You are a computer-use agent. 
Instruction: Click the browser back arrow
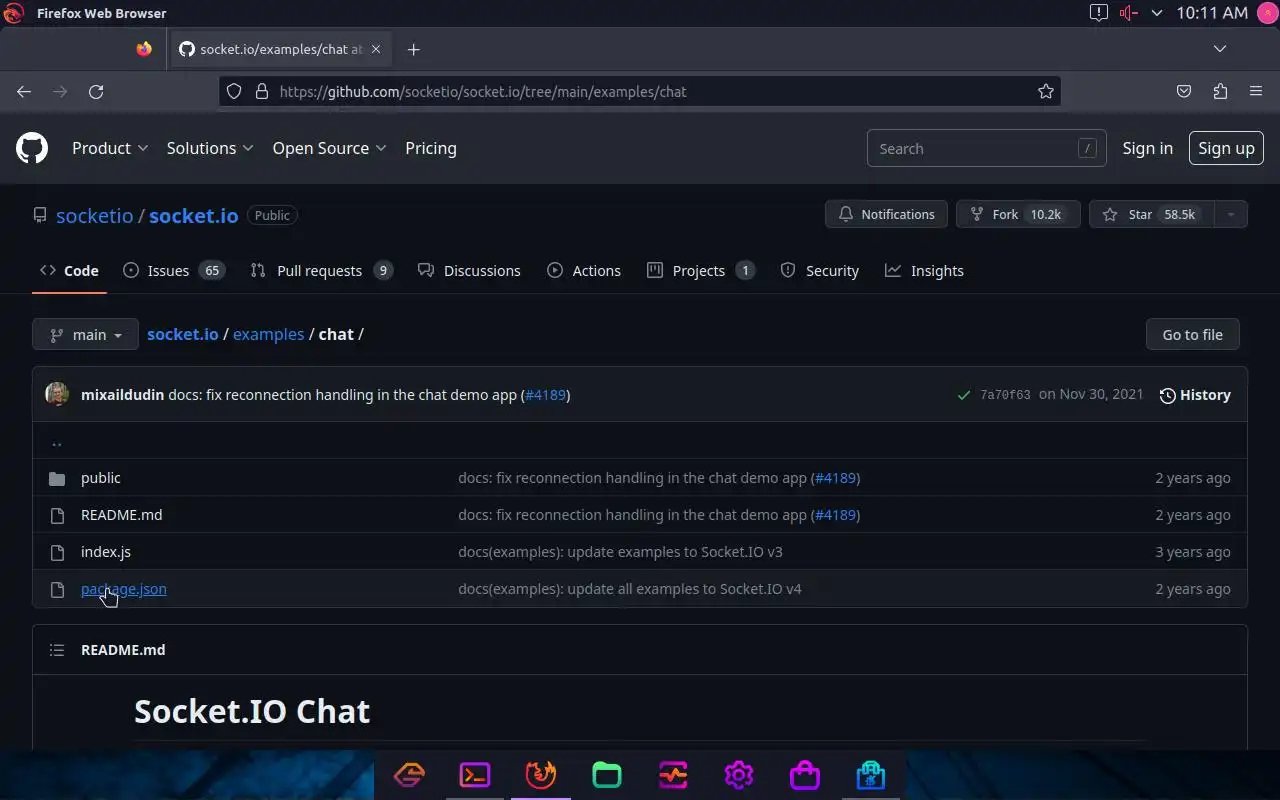pos(24,91)
